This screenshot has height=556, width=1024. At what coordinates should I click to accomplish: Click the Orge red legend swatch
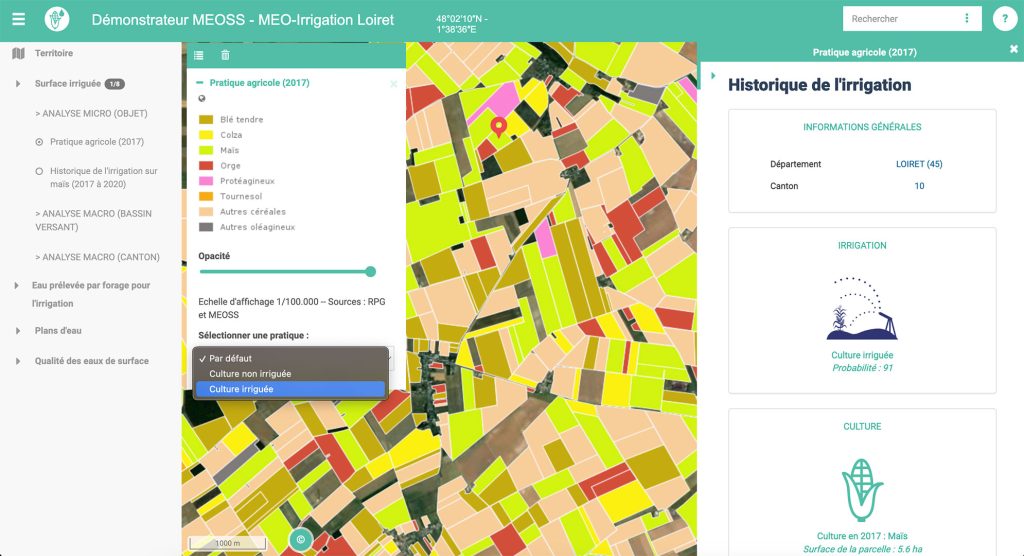[206, 166]
